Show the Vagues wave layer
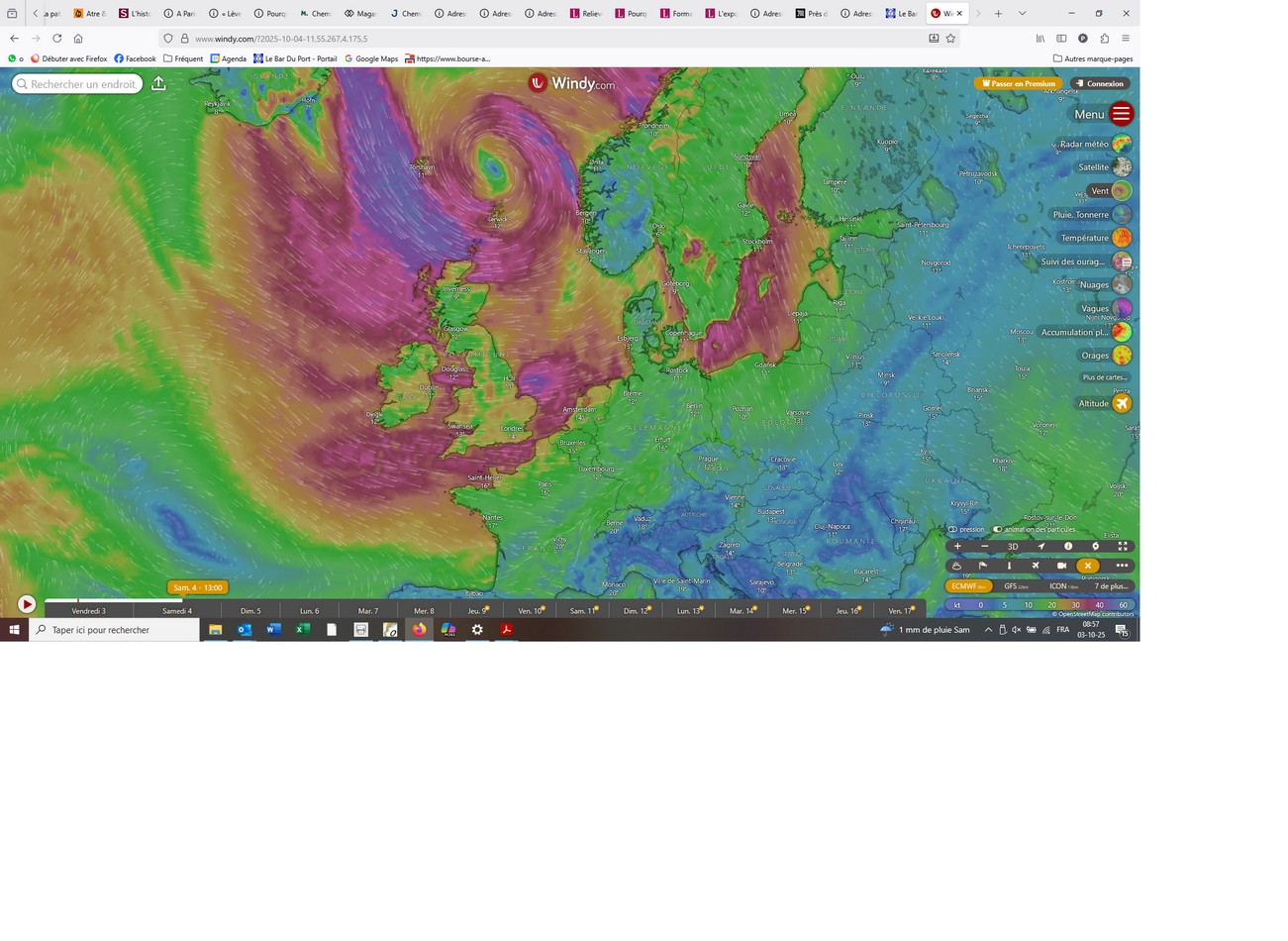 (x=1121, y=308)
